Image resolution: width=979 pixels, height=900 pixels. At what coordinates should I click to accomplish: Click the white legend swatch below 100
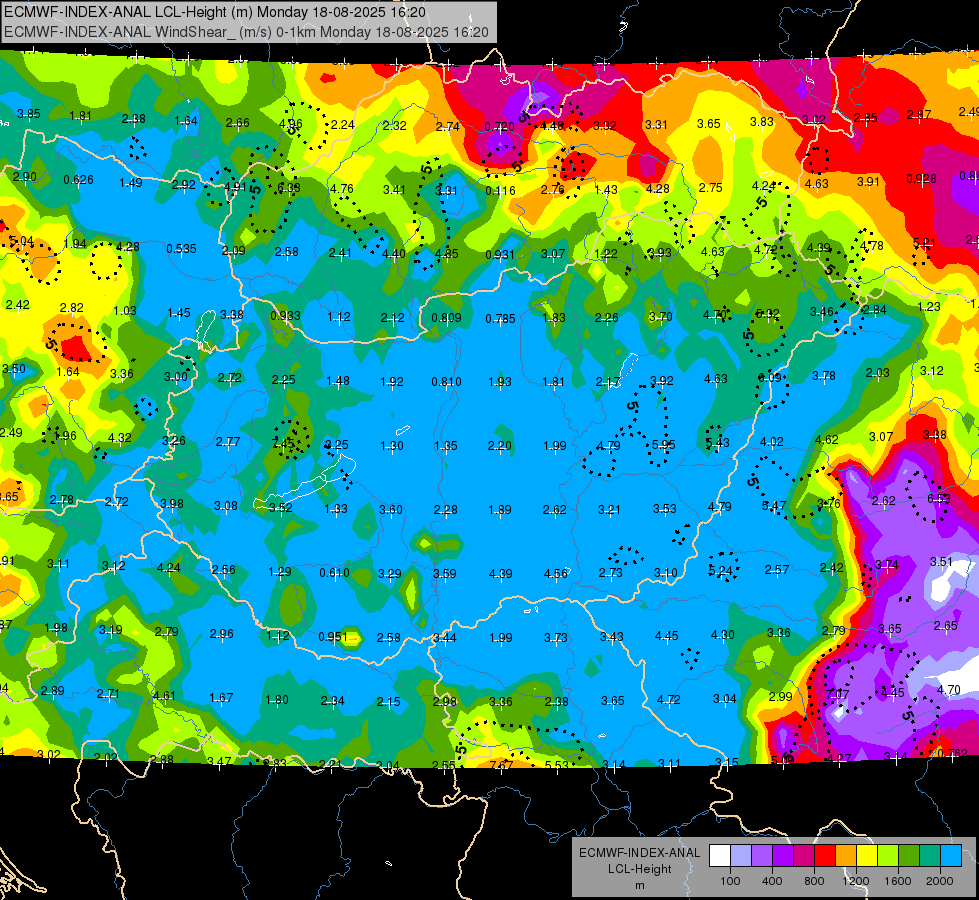coord(720,855)
